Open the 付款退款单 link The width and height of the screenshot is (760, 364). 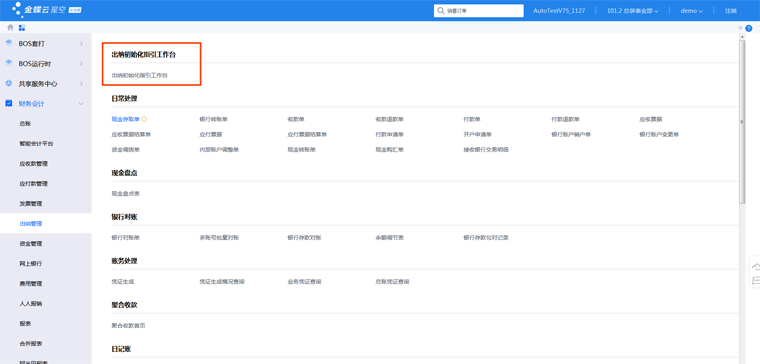(x=566, y=119)
